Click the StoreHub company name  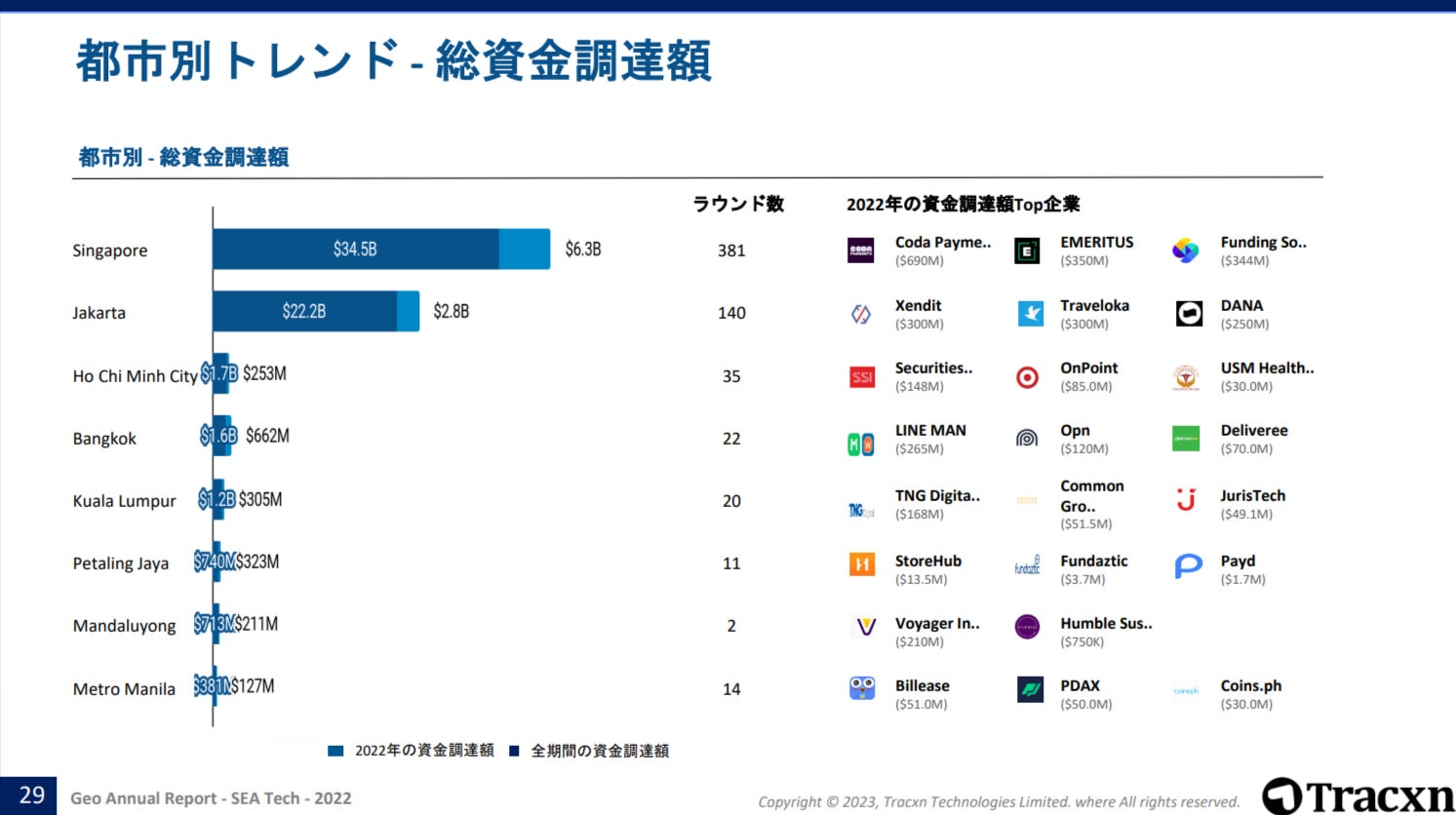tap(928, 561)
